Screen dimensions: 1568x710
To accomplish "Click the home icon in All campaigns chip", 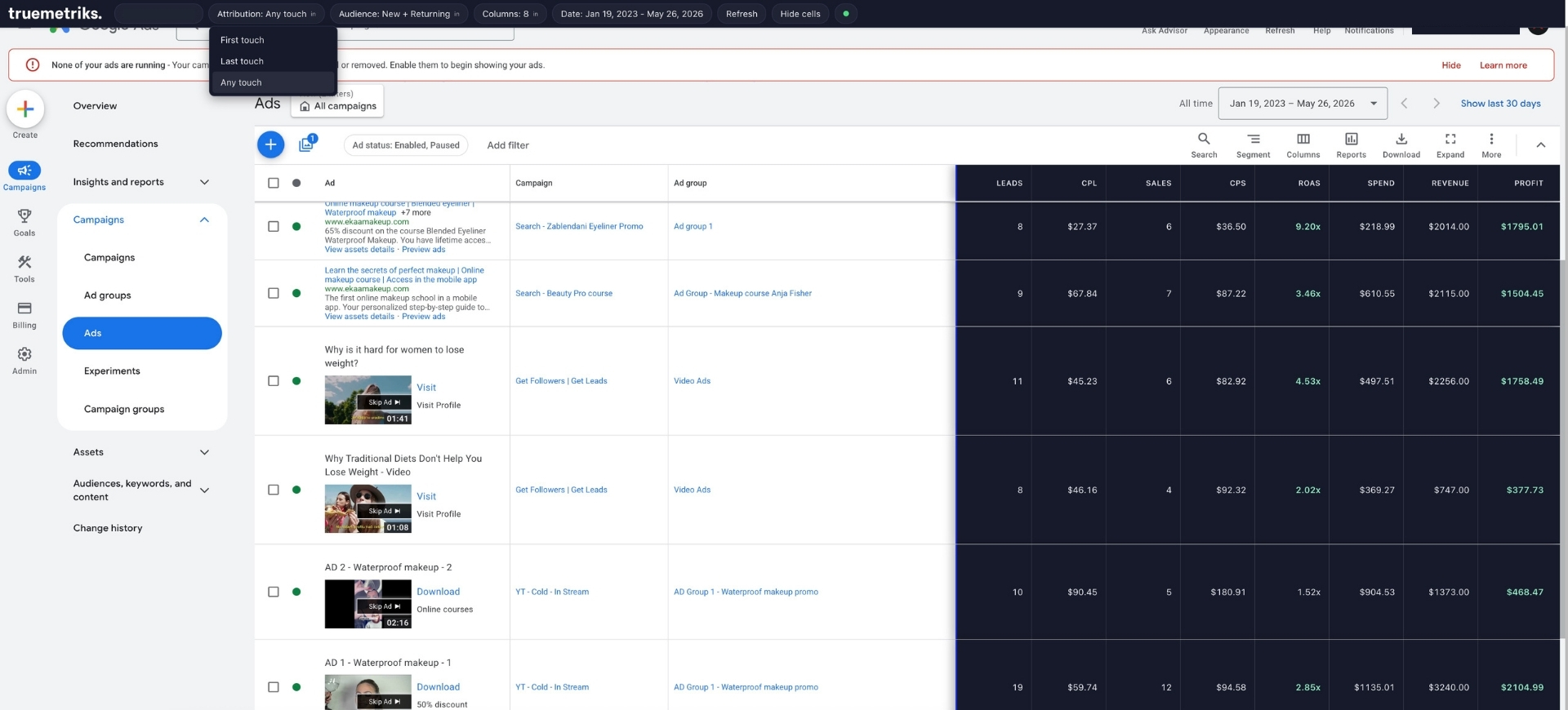I will point(305,106).
